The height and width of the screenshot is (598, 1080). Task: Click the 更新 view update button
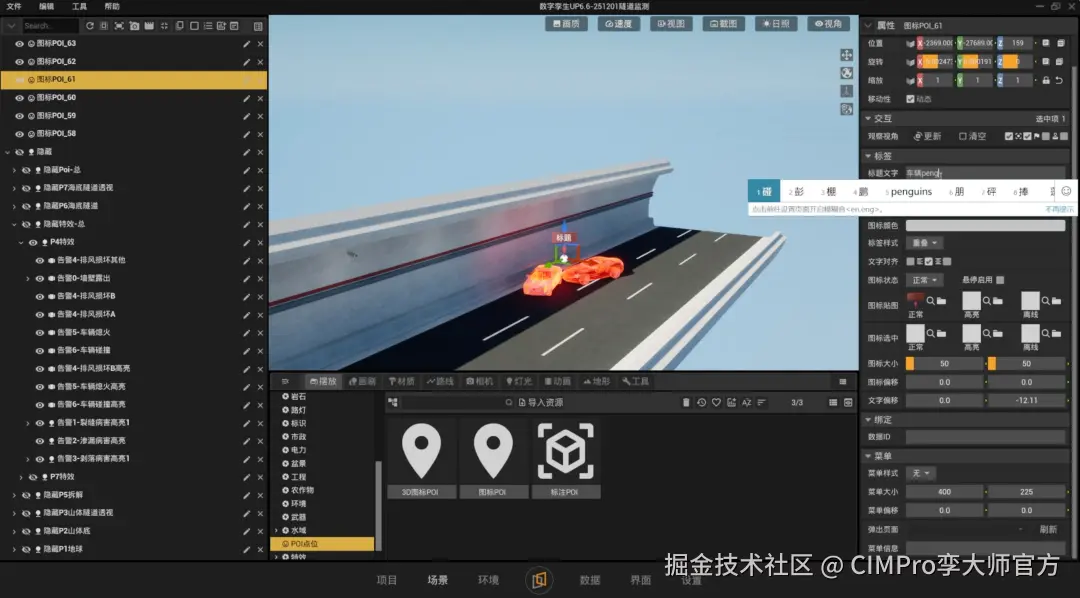pyautogui.click(x=927, y=136)
